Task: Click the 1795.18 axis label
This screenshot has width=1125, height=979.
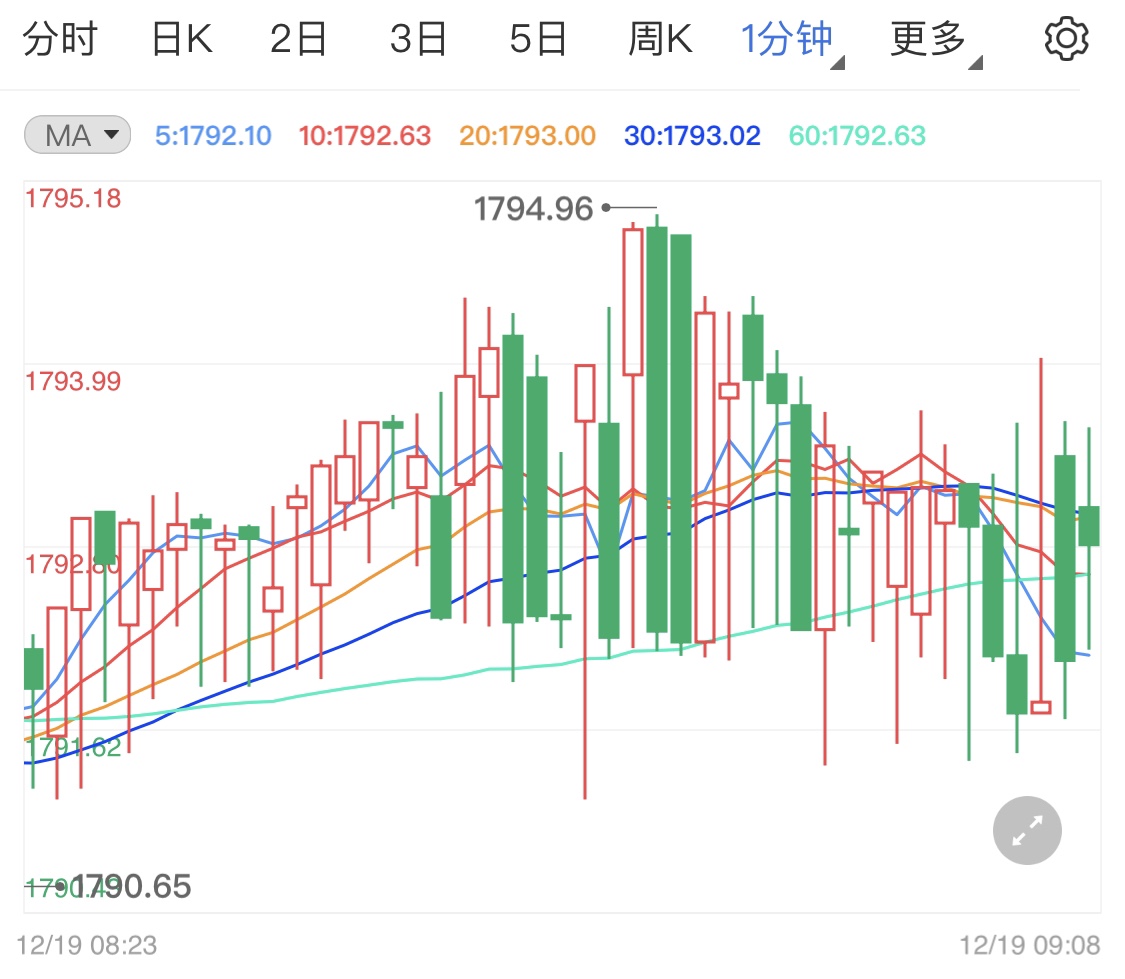Action: 73,199
